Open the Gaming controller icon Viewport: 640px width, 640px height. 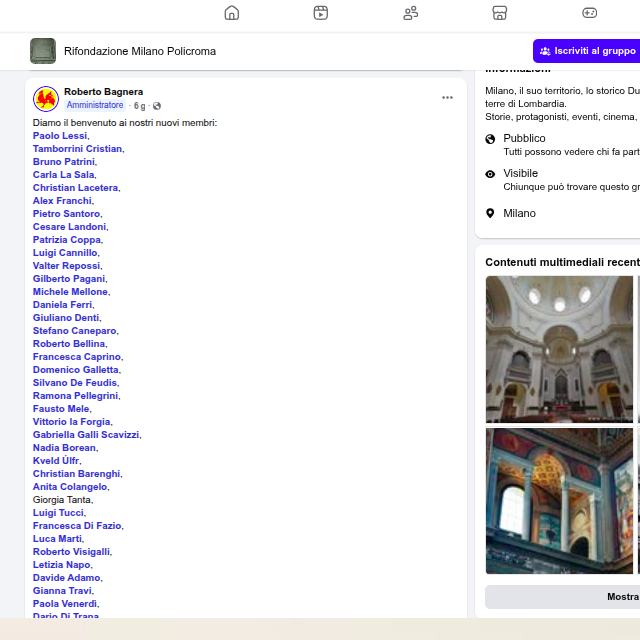(589, 13)
